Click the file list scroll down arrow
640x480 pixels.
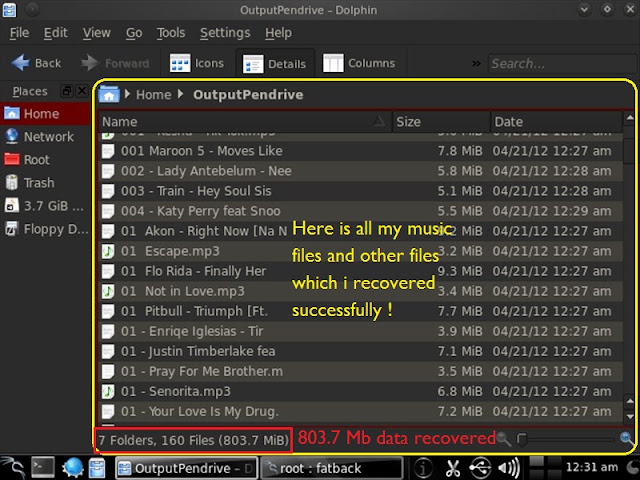click(629, 416)
